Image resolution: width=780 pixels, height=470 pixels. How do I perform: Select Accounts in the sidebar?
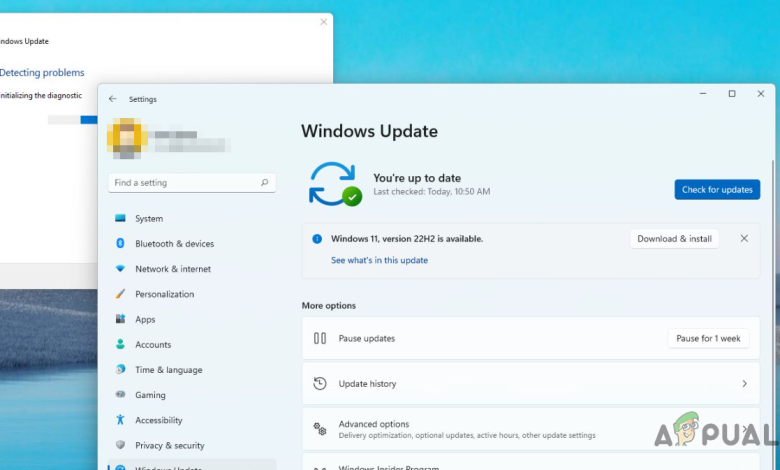[x=192, y=345]
